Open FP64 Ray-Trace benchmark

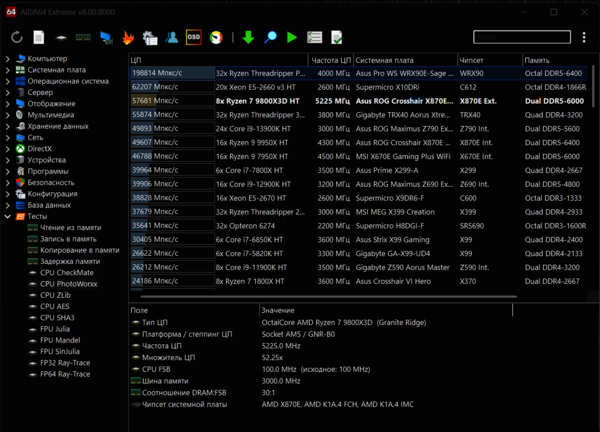click(x=65, y=374)
